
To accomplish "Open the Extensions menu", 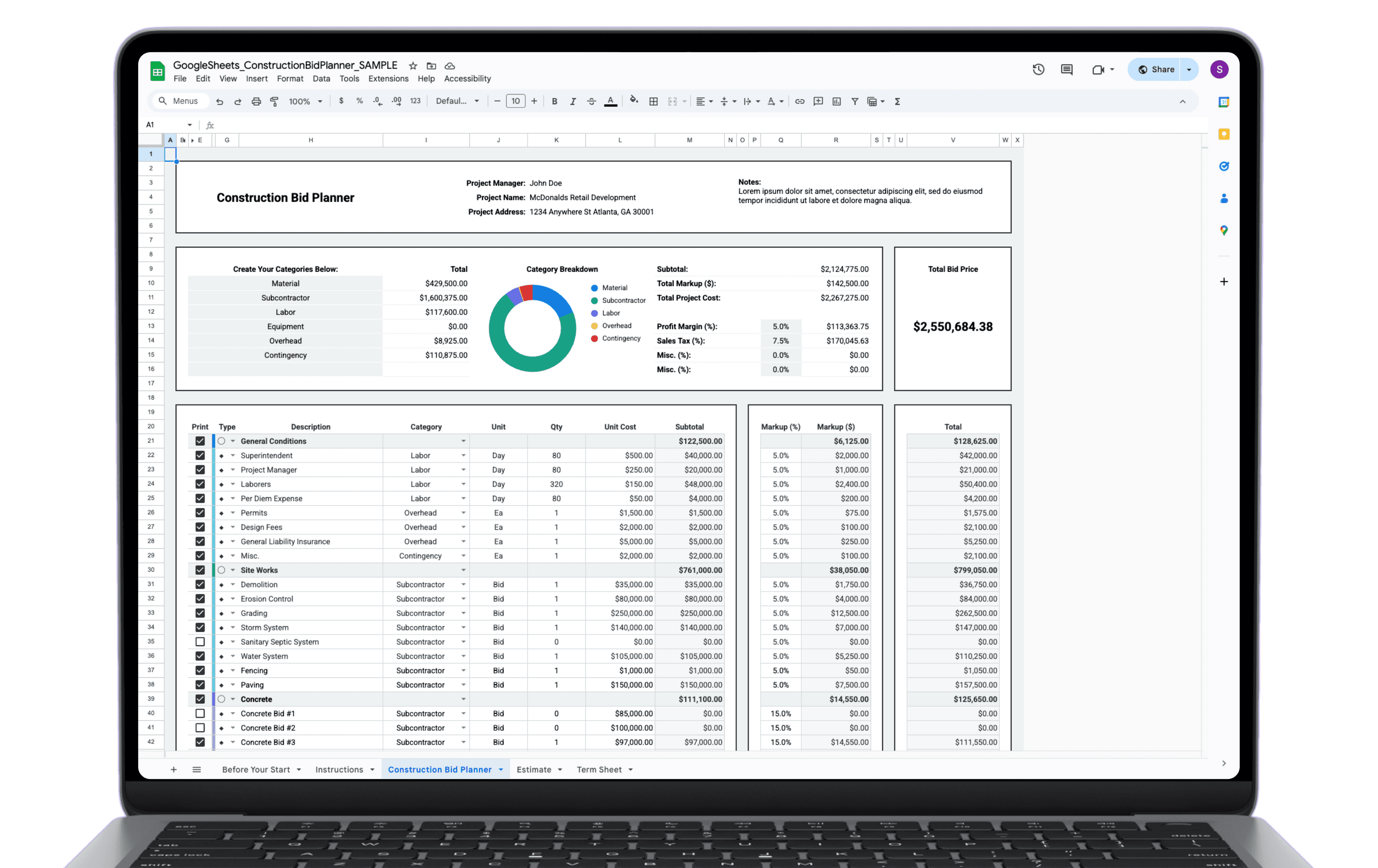I will click(x=388, y=78).
